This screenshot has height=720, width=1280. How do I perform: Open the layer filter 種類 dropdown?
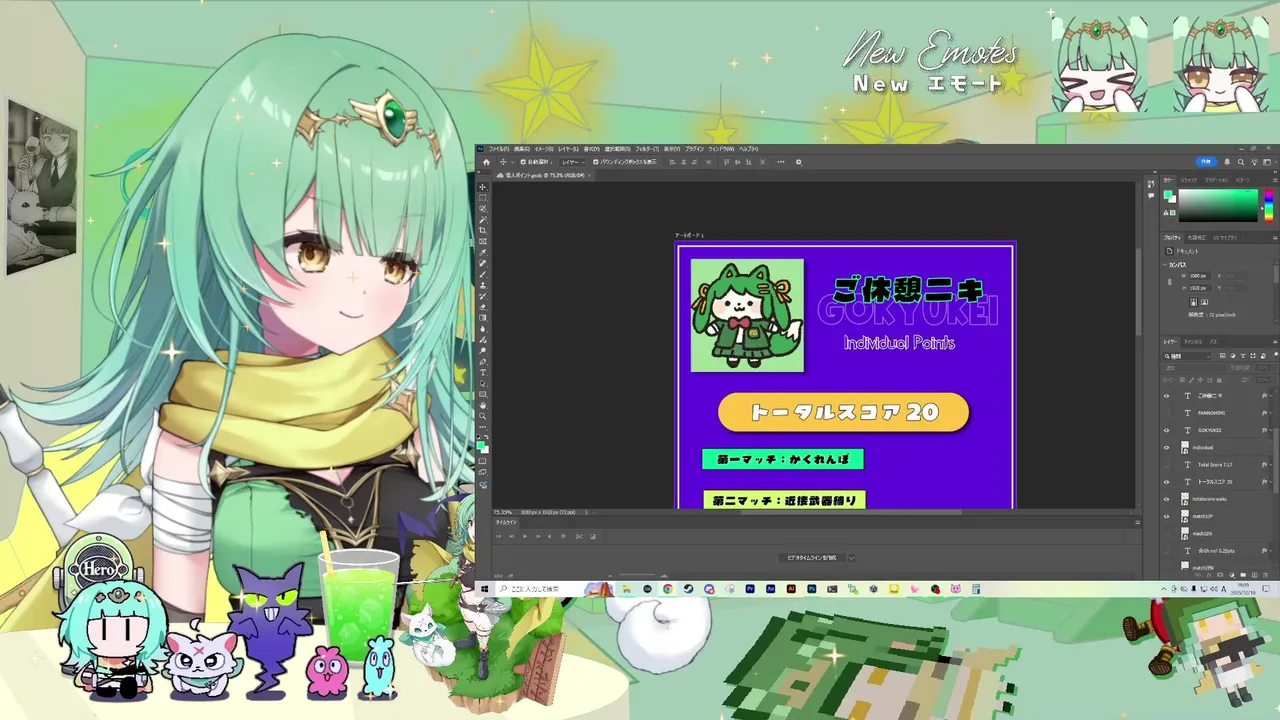[x=1189, y=355]
